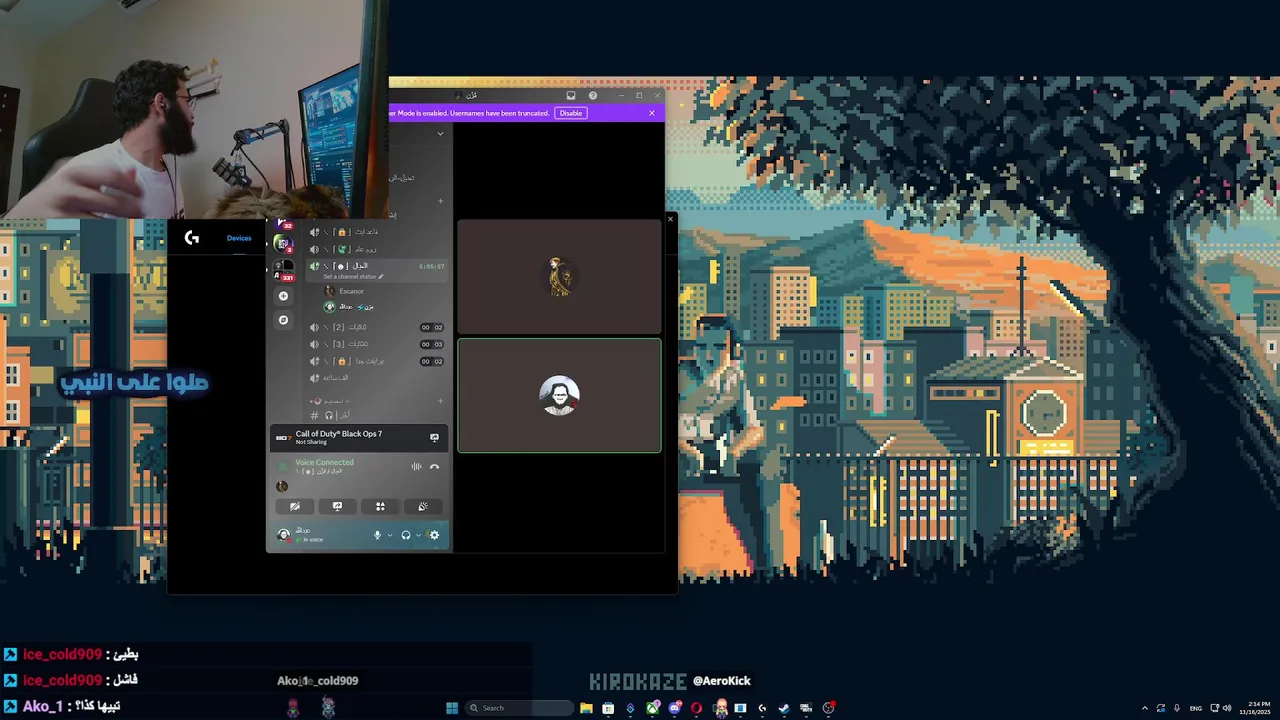Show hidden system tray icons chevron
This screenshot has width=1280, height=720.
pyautogui.click(x=1145, y=708)
